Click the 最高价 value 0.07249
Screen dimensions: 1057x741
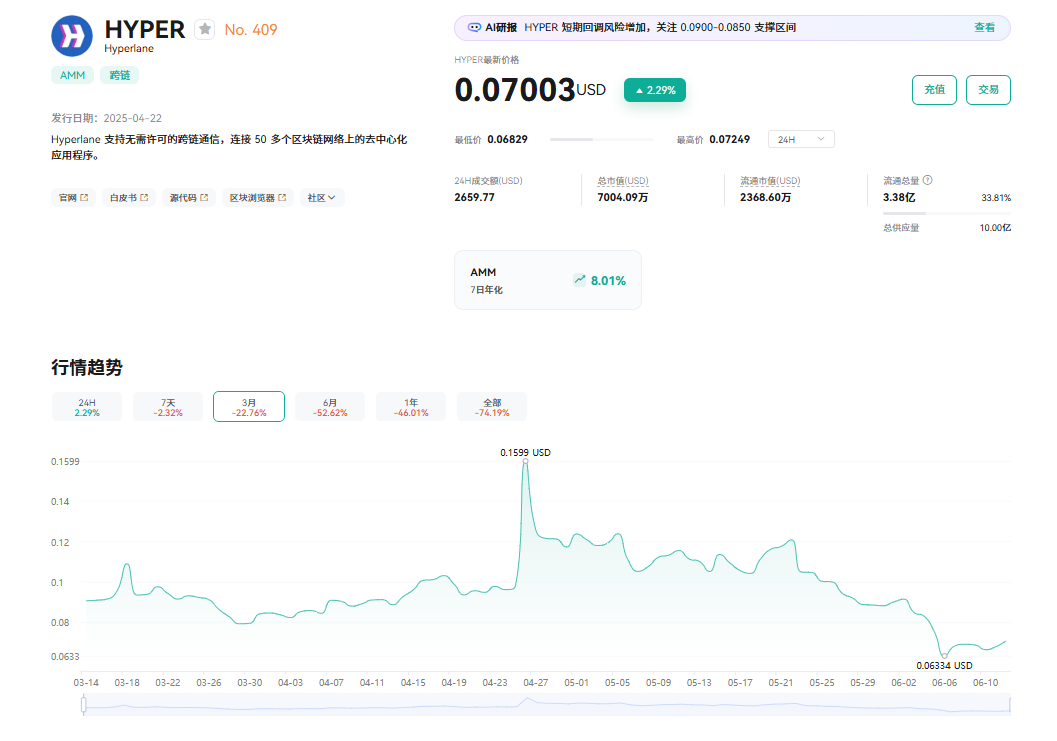729,139
